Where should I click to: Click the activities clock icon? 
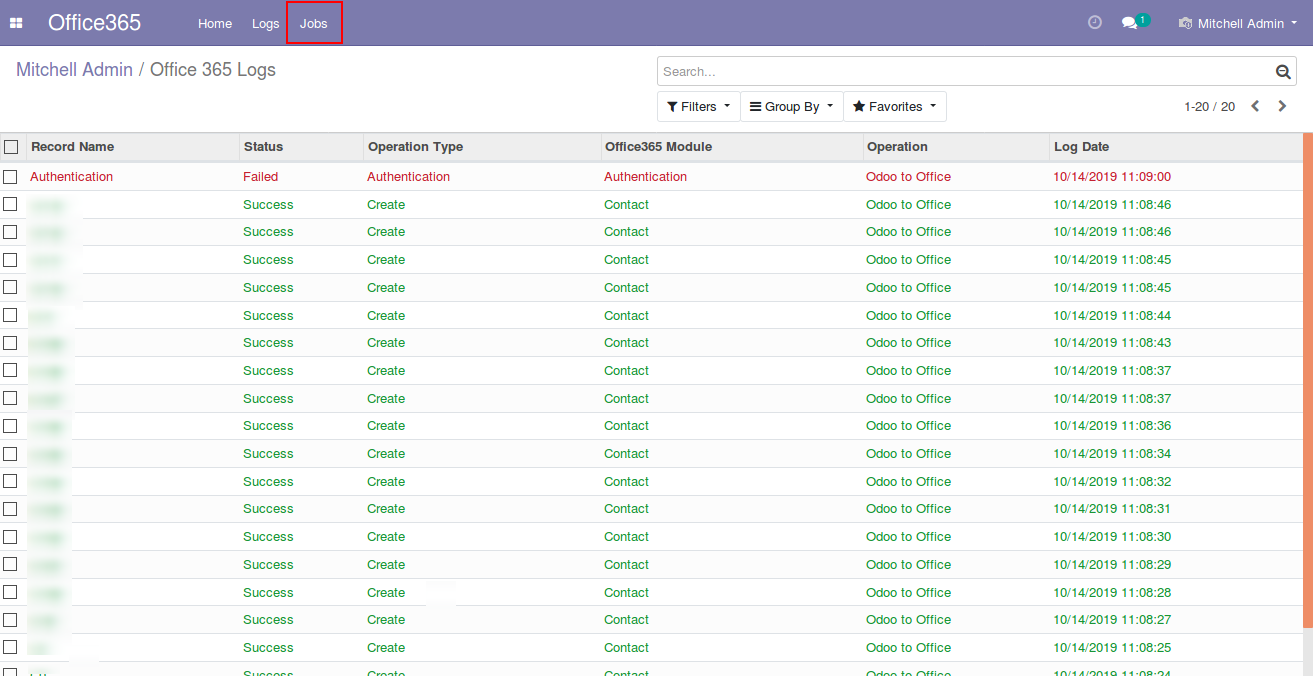coord(1095,22)
